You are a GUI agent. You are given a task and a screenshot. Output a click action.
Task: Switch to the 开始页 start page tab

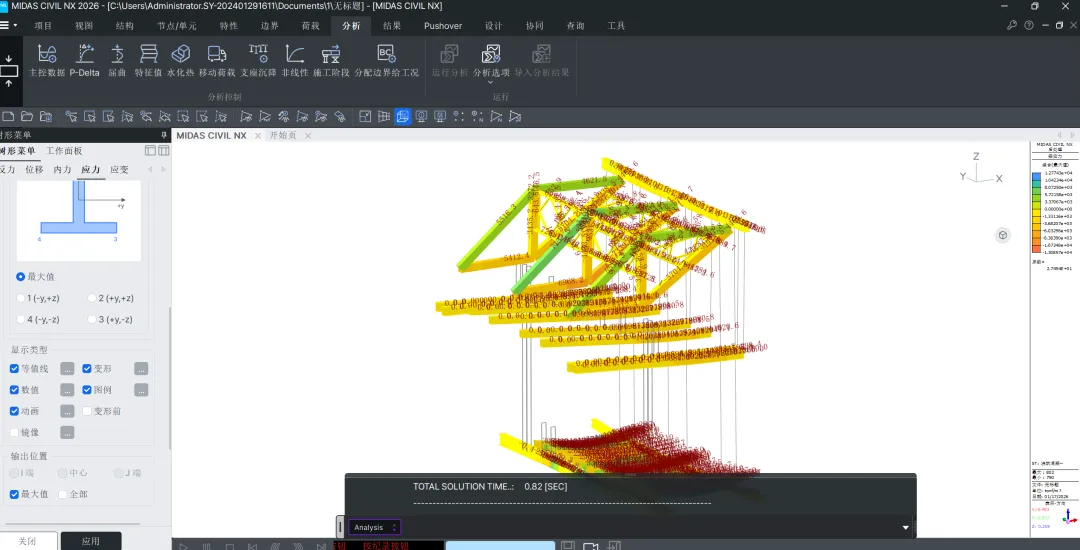(x=283, y=136)
